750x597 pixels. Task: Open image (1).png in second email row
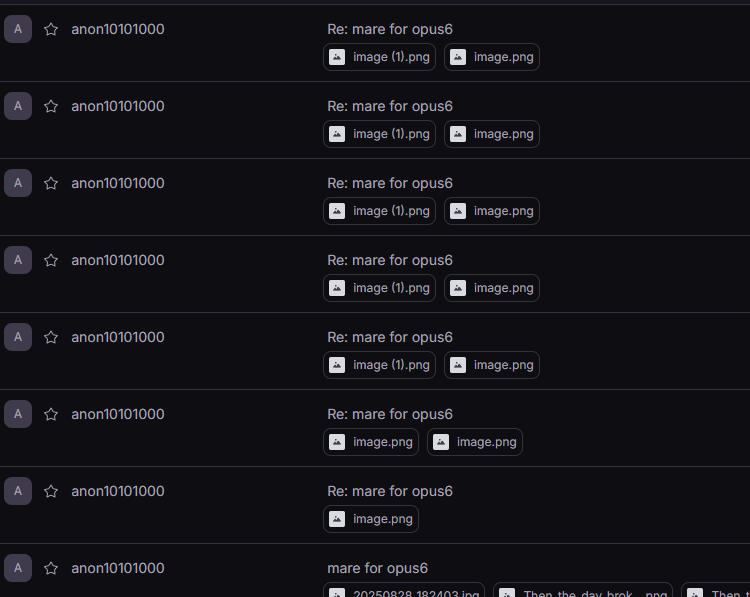(379, 134)
